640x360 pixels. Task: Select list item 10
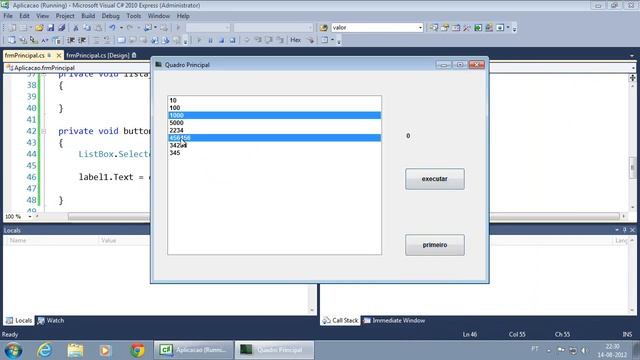point(274,100)
